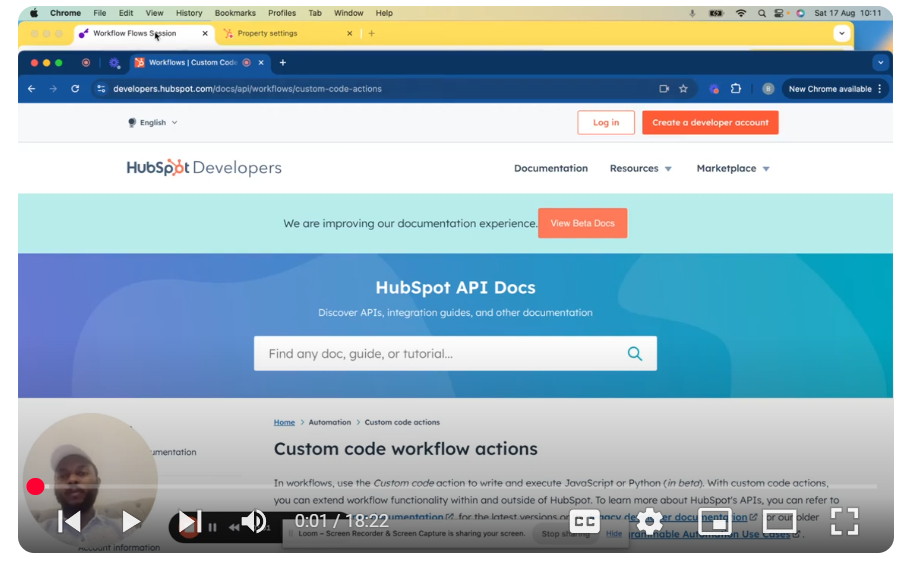Click the site info icon in address bar
Image resolution: width=905 pixels, height=562 pixels.
pyautogui.click(x=101, y=89)
